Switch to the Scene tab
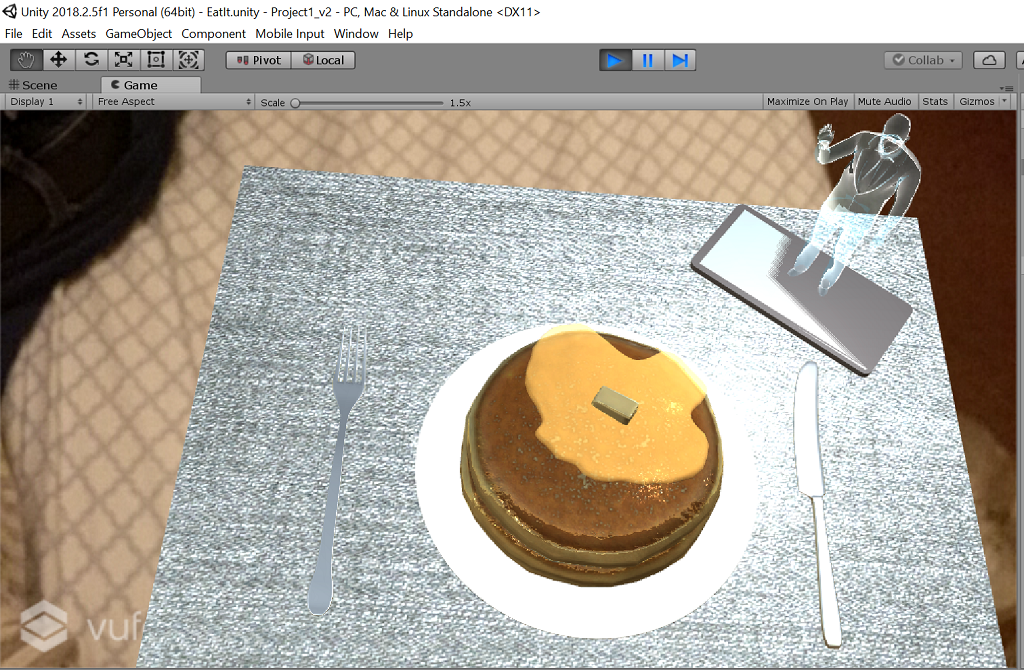1024x670 pixels. (33, 85)
